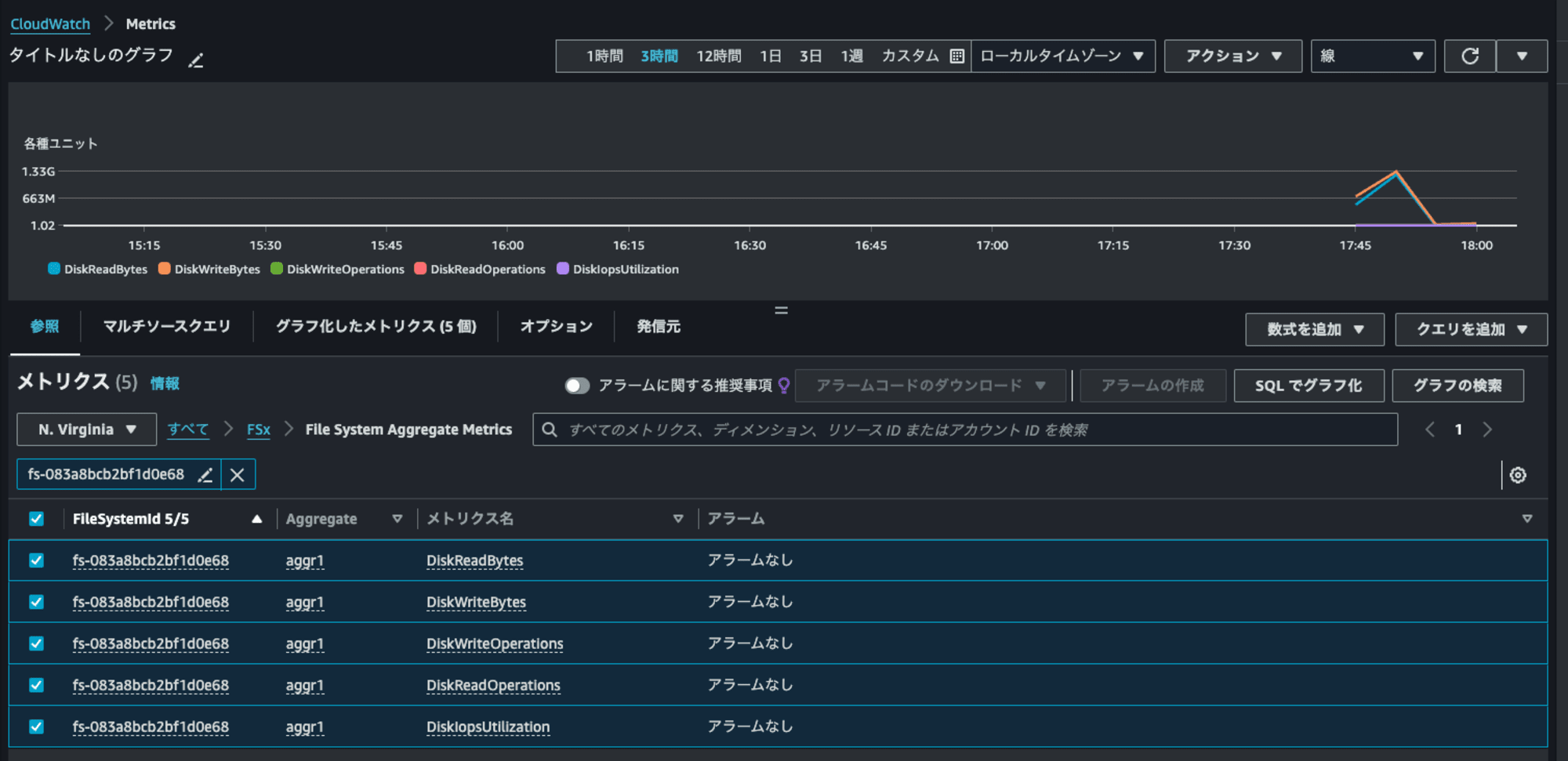Image resolution: width=1568 pixels, height=761 pixels.
Task: Switch to the 参照 tab
Action: point(45,327)
